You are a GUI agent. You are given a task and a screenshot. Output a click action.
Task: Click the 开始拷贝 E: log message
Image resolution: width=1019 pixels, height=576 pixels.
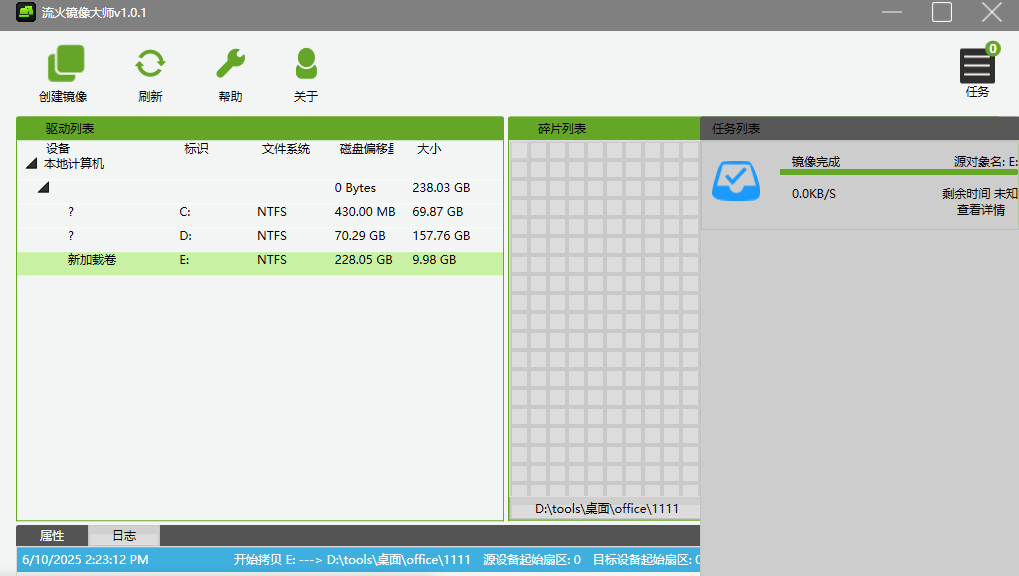[352, 560]
